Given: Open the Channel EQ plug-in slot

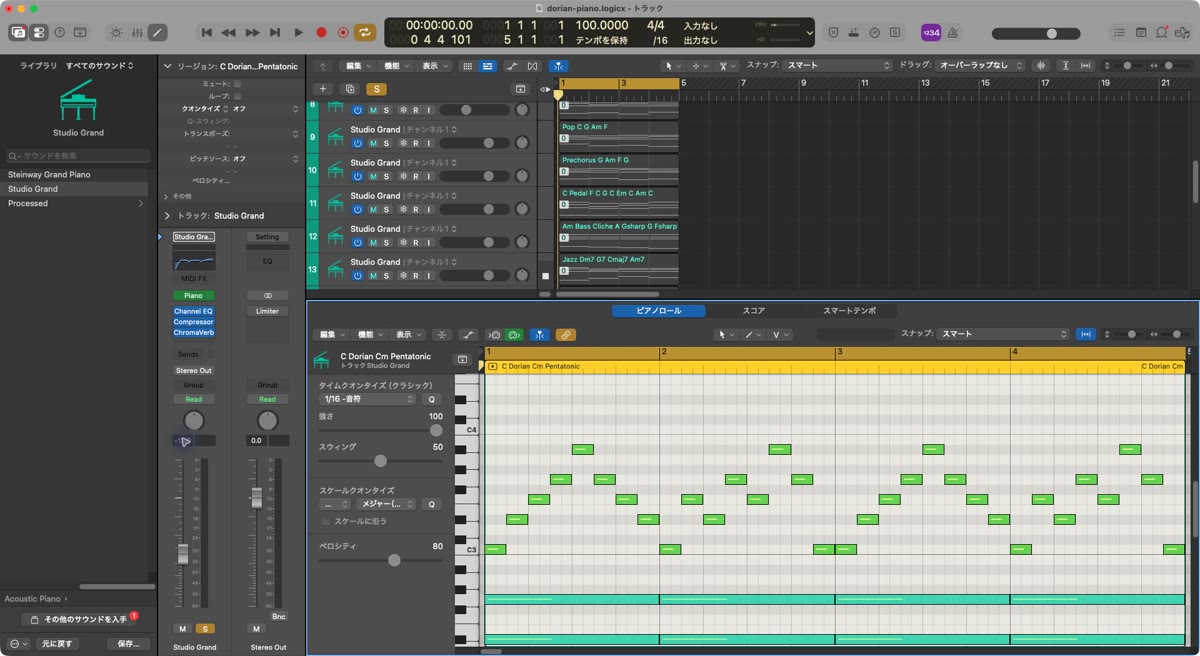Looking at the screenshot, I should point(194,311).
